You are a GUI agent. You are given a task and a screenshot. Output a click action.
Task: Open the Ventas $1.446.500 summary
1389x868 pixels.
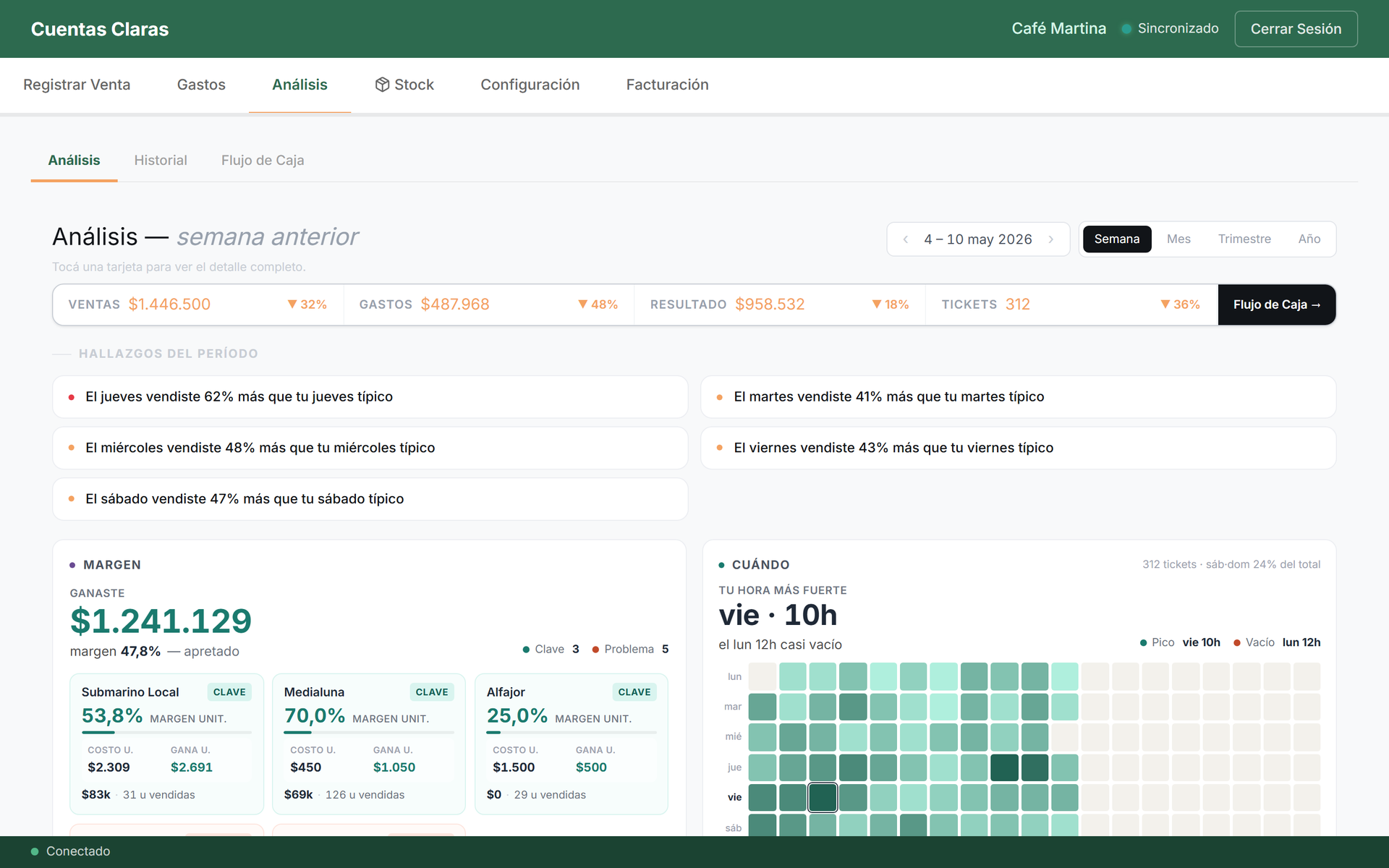point(197,305)
